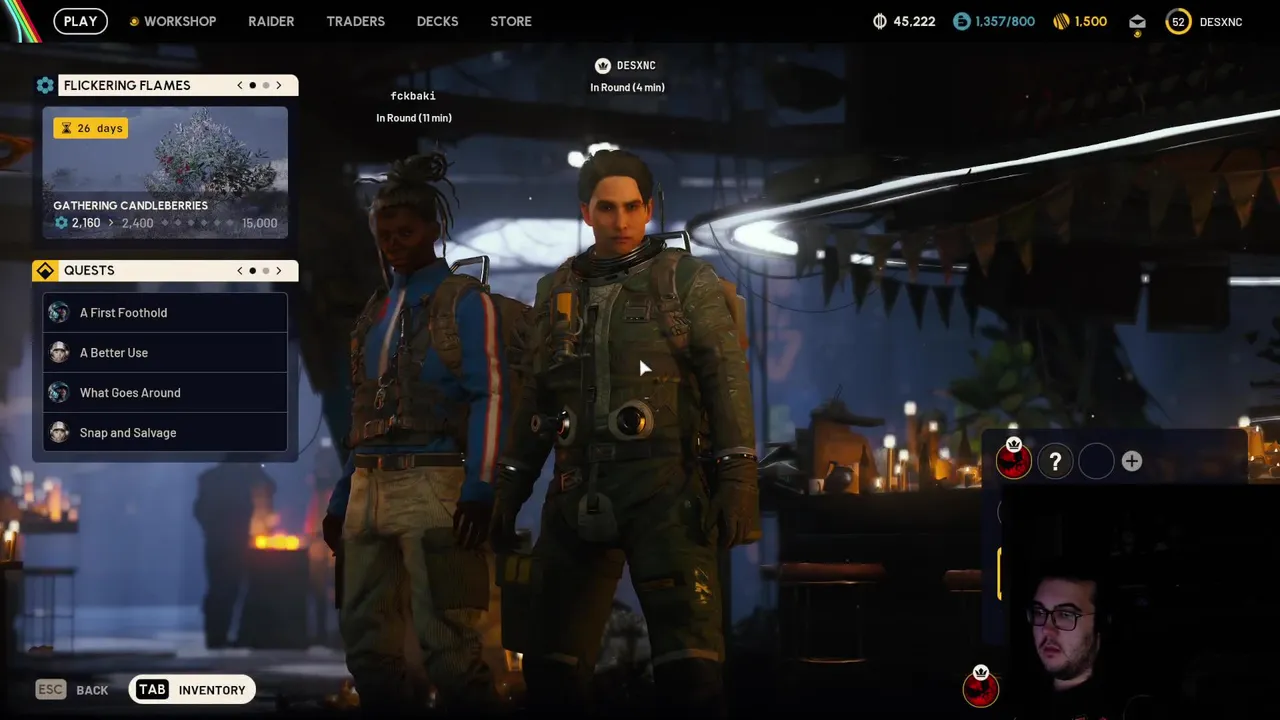This screenshot has width=1280, height=720.
Task: Click the 26 days timer badge
Action: [x=91, y=128]
